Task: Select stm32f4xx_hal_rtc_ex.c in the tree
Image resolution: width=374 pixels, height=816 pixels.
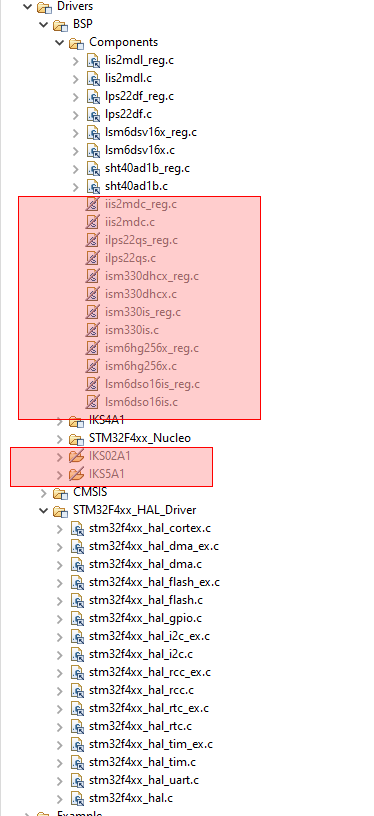Action: 149,708
